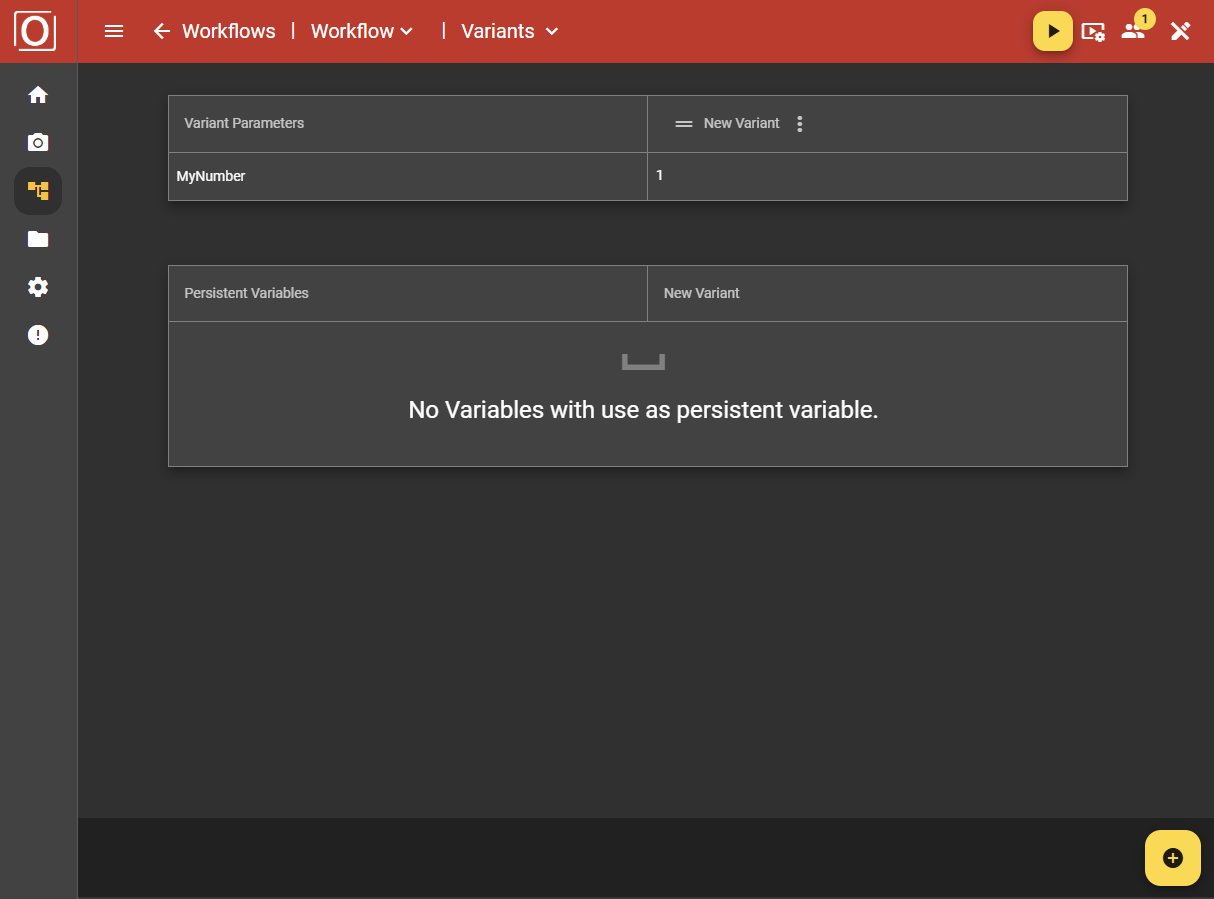Add a new variant with the plus button

tap(1172, 857)
